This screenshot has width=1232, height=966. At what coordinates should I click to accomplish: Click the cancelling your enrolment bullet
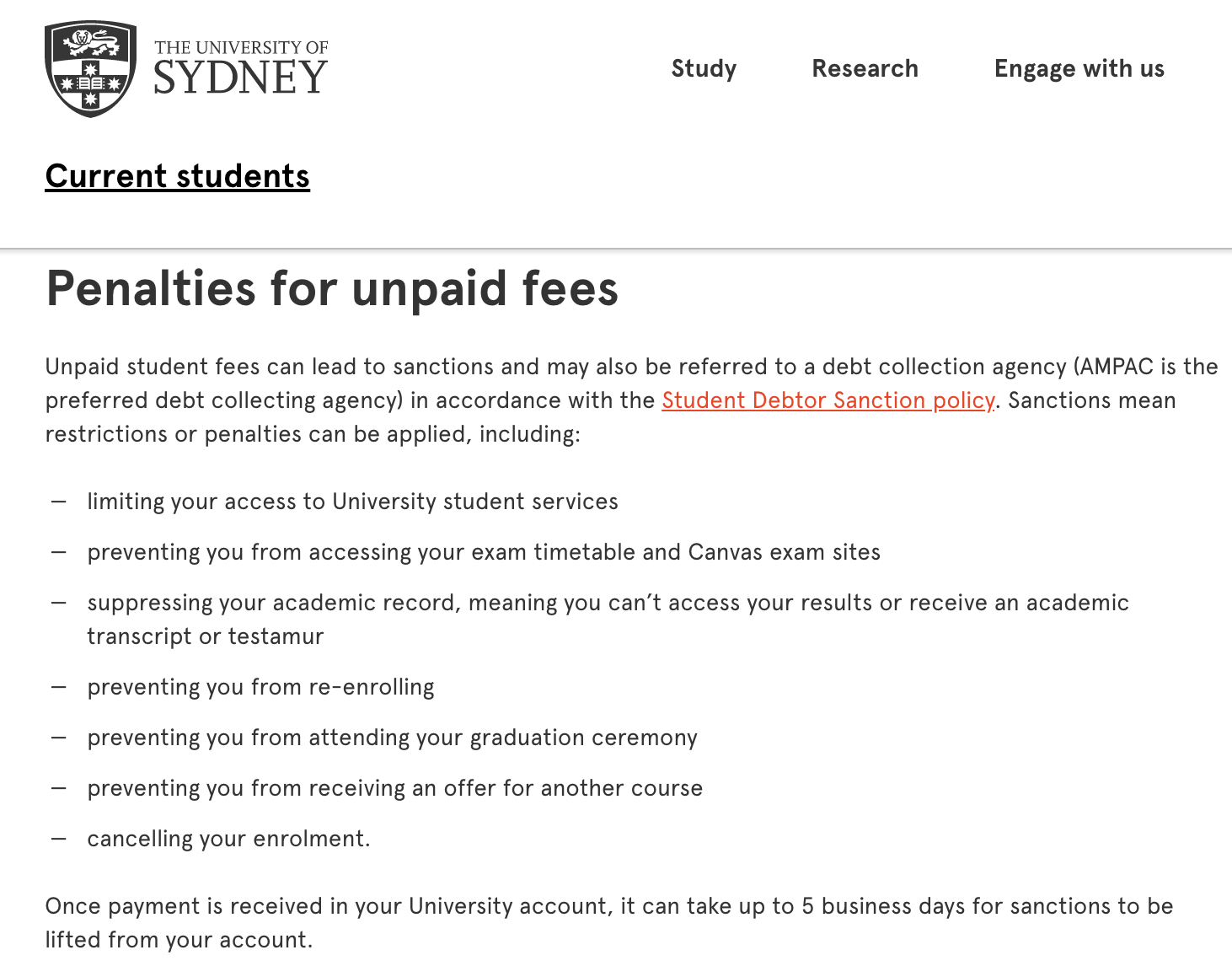[x=228, y=839]
